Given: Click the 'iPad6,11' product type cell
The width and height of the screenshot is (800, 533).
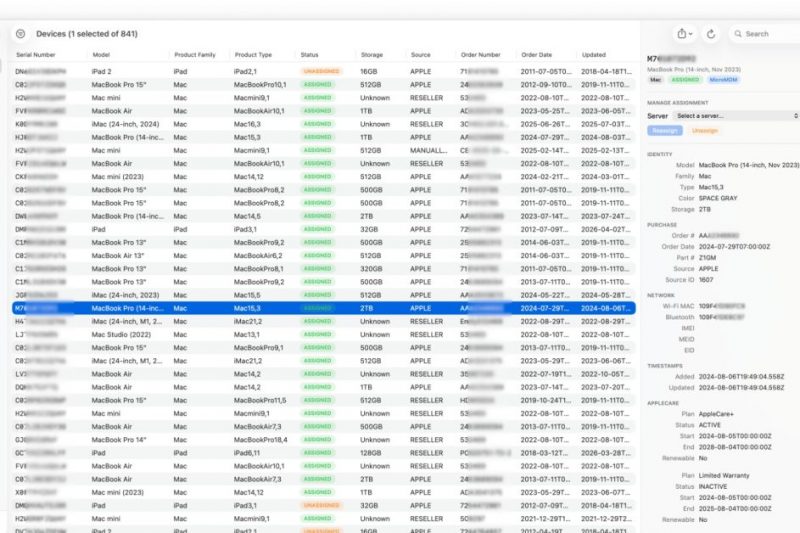Looking at the screenshot, I should [x=247, y=453].
